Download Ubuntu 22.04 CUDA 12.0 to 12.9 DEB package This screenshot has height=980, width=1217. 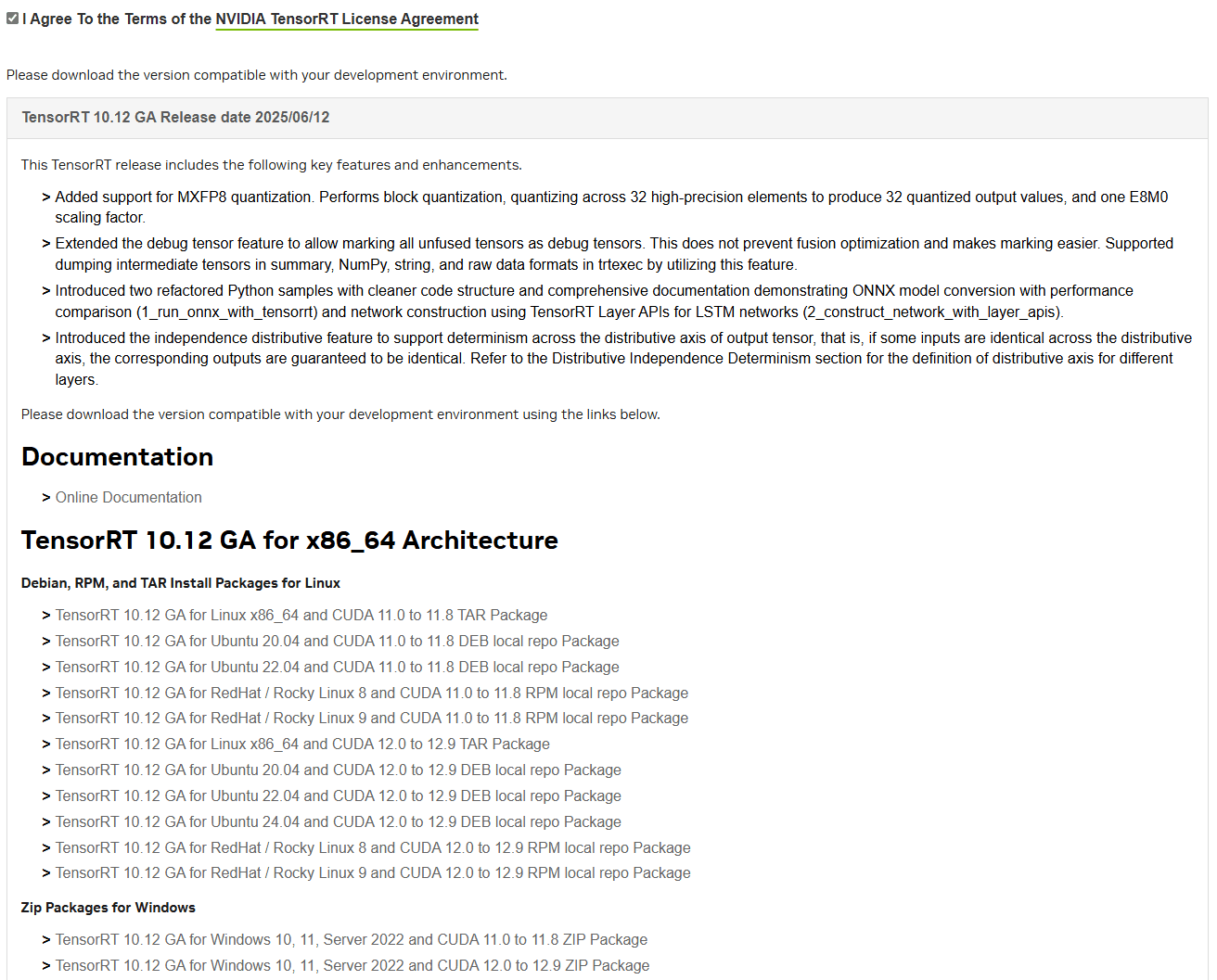point(339,796)
